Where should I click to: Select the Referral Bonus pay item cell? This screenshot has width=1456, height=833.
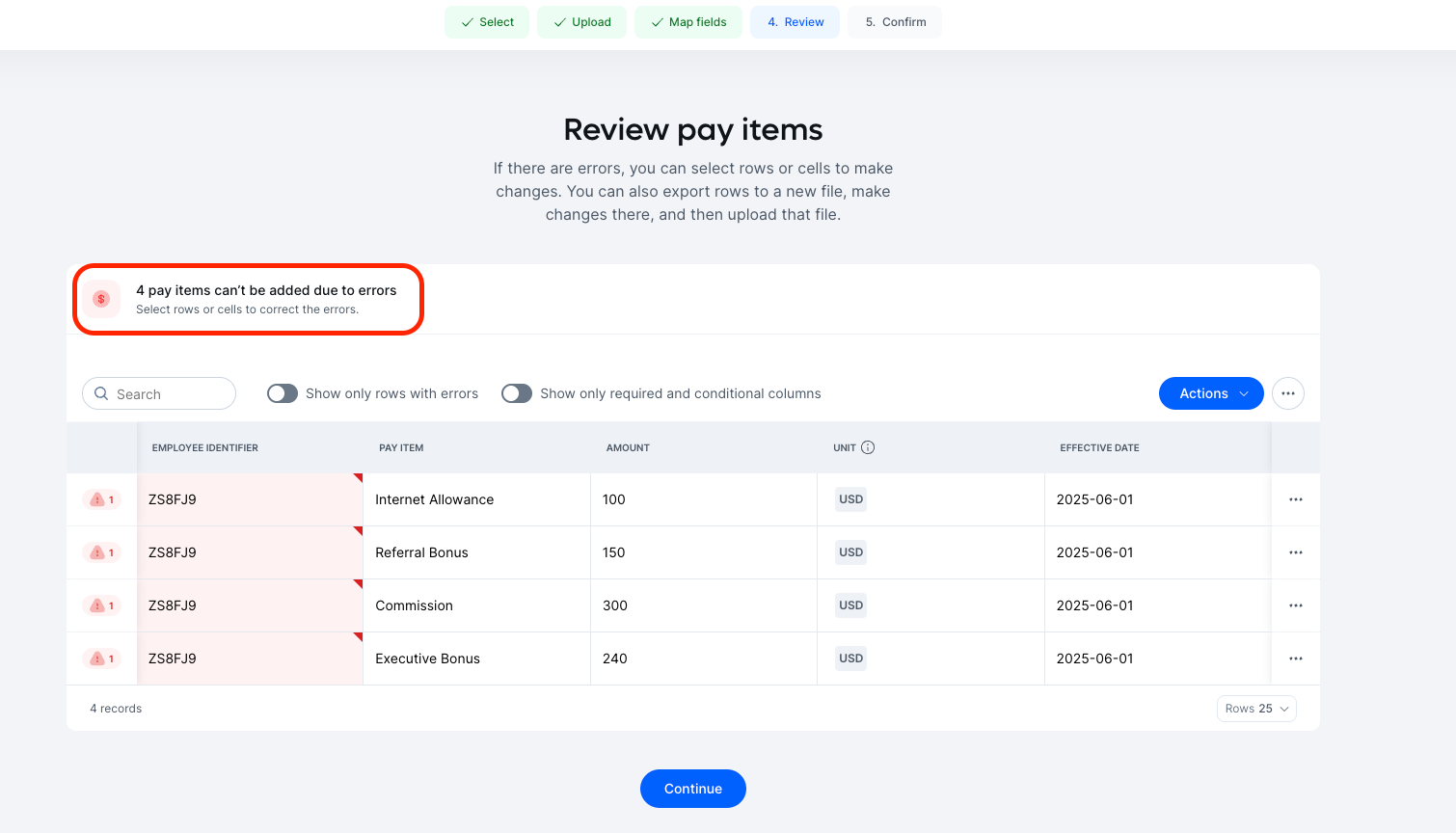476,552
